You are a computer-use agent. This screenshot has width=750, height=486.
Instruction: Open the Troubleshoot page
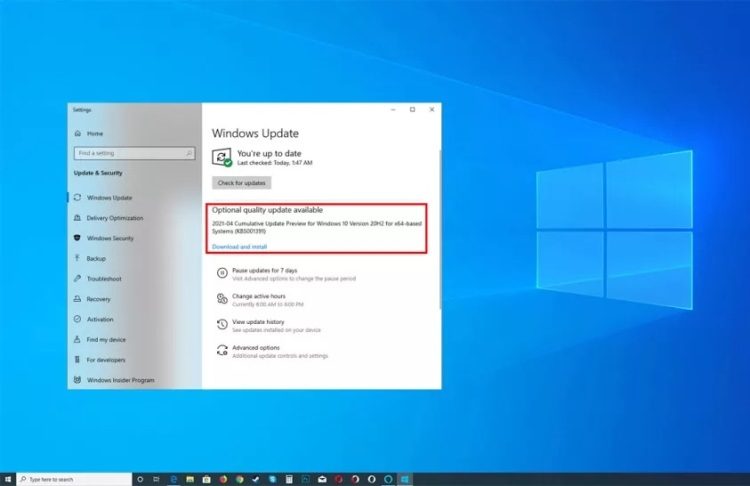tap(103, 279)
